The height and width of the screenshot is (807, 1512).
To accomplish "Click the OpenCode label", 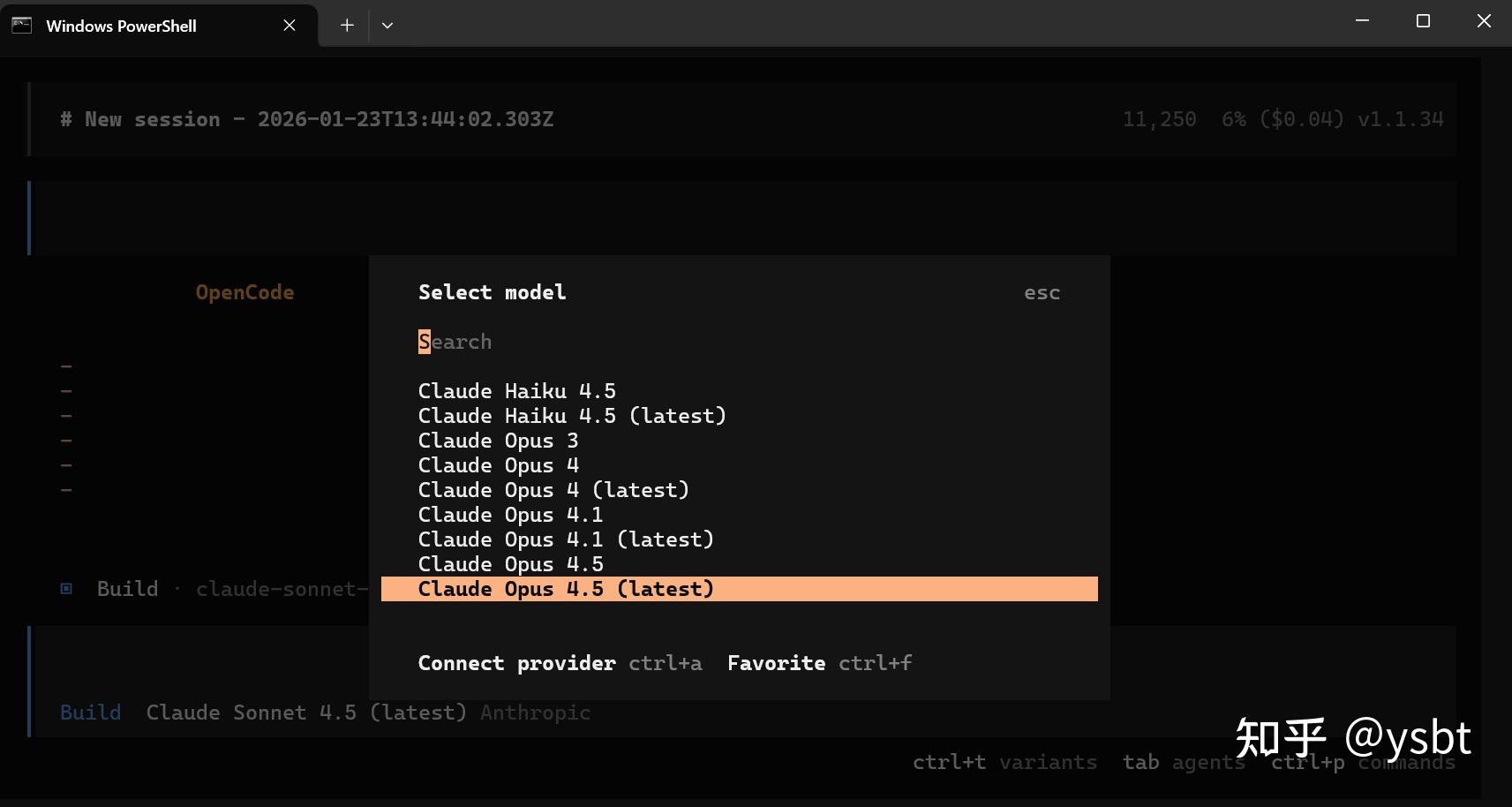I will coord(244,292).
